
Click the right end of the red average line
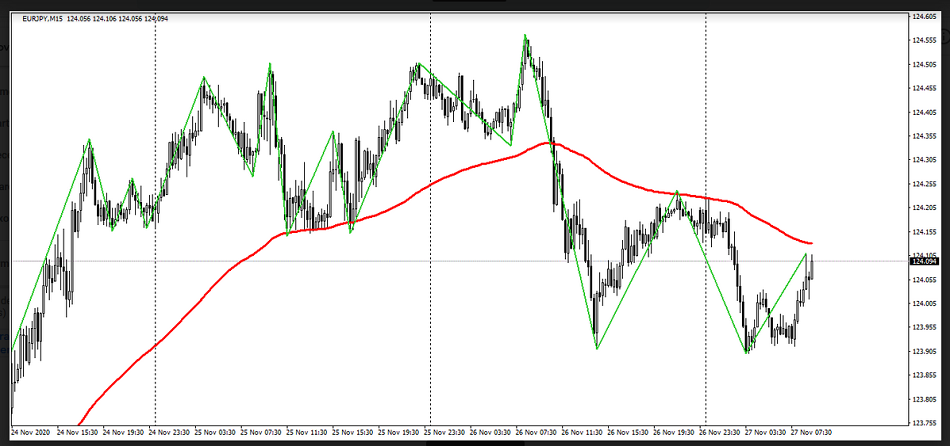[x=811, y=243]
